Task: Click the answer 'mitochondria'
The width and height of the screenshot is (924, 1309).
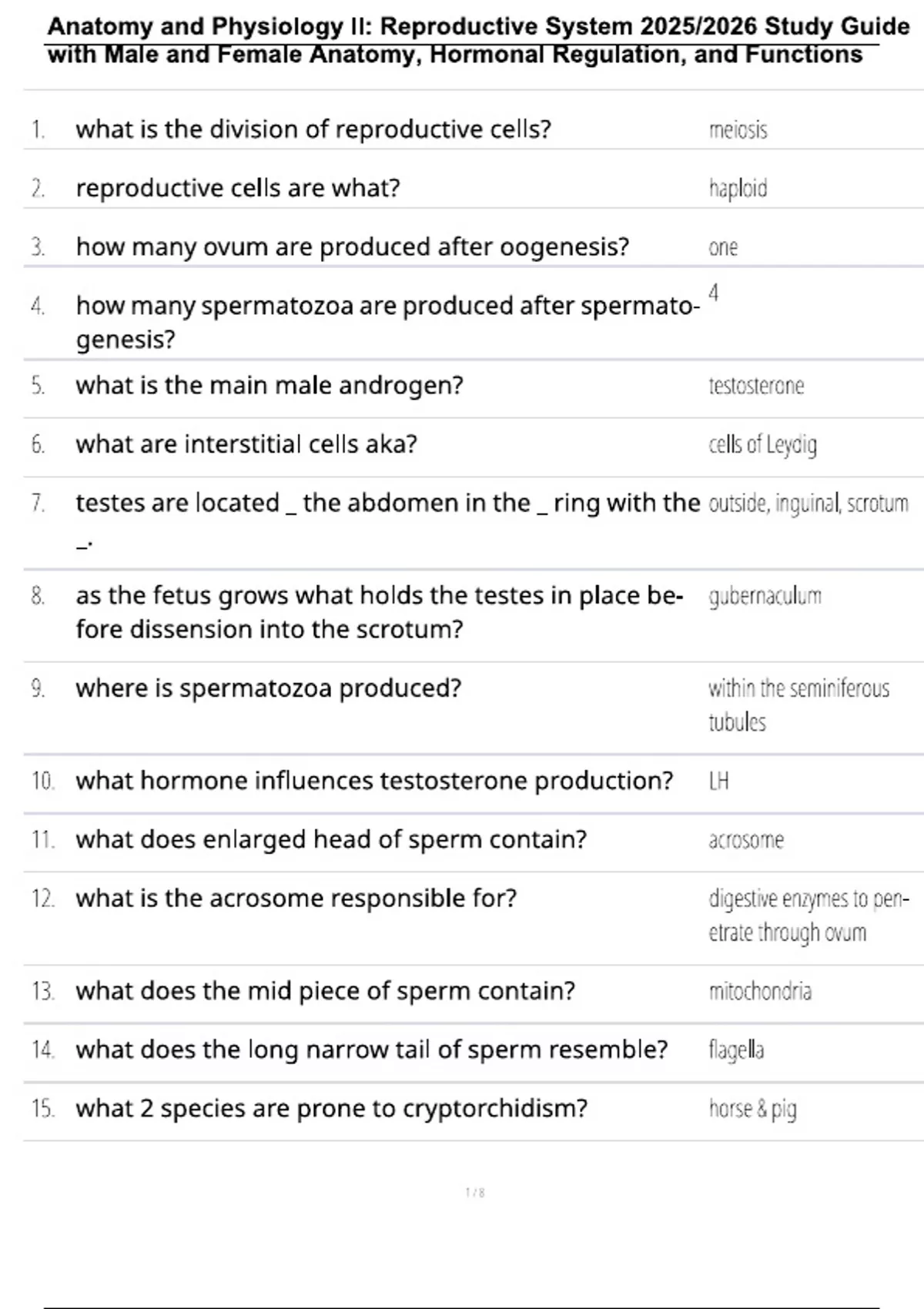Action: click(759, 991)
